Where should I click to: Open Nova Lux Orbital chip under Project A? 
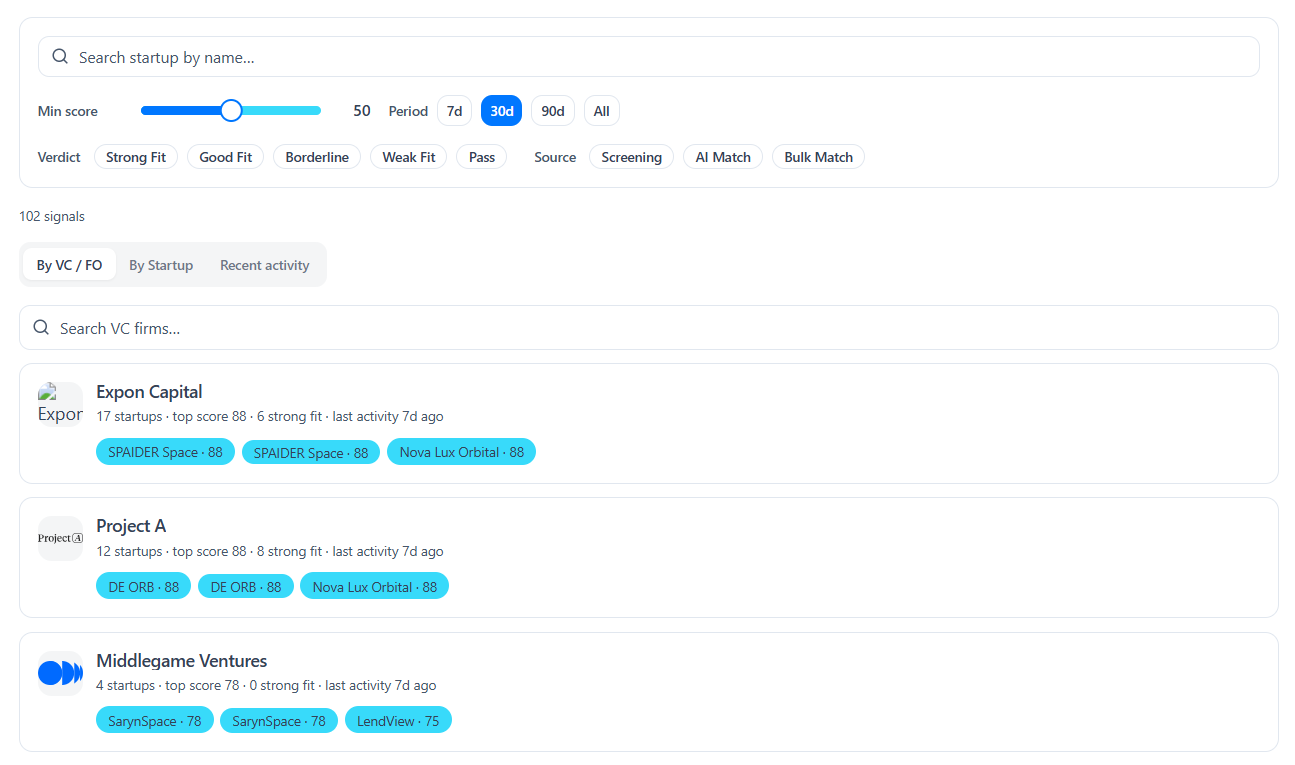point(375,587)
